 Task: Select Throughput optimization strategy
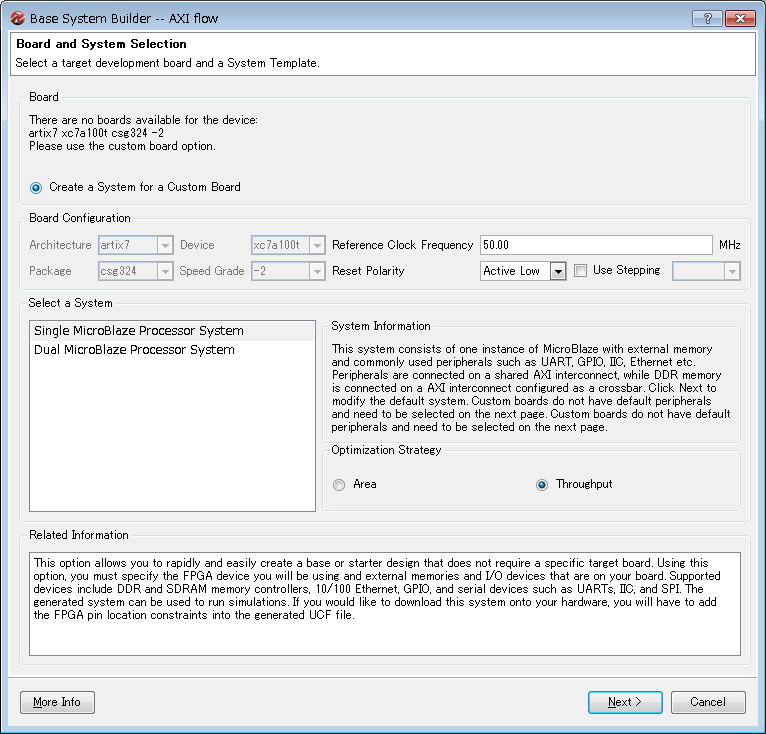point(542,485)
